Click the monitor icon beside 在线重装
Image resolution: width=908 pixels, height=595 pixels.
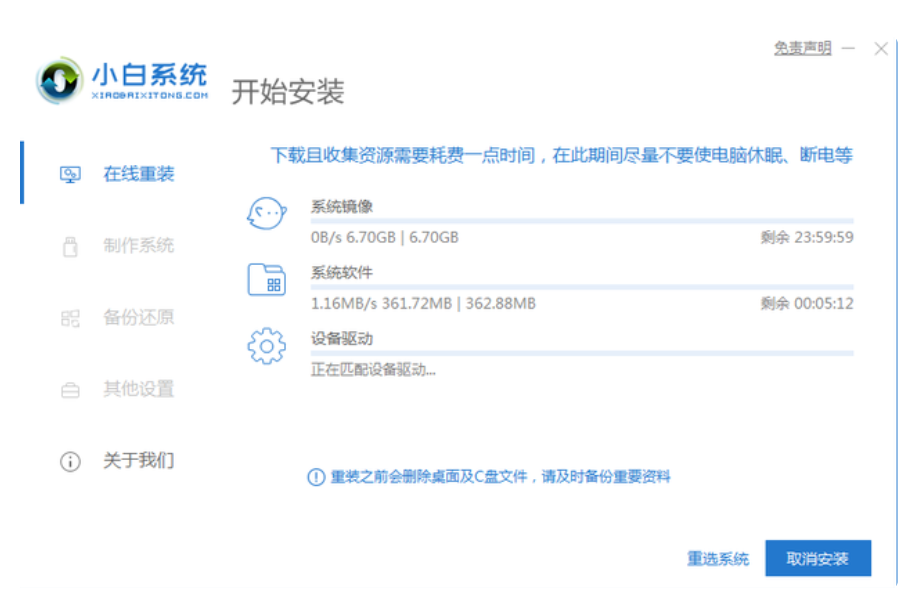coord(70,174)
